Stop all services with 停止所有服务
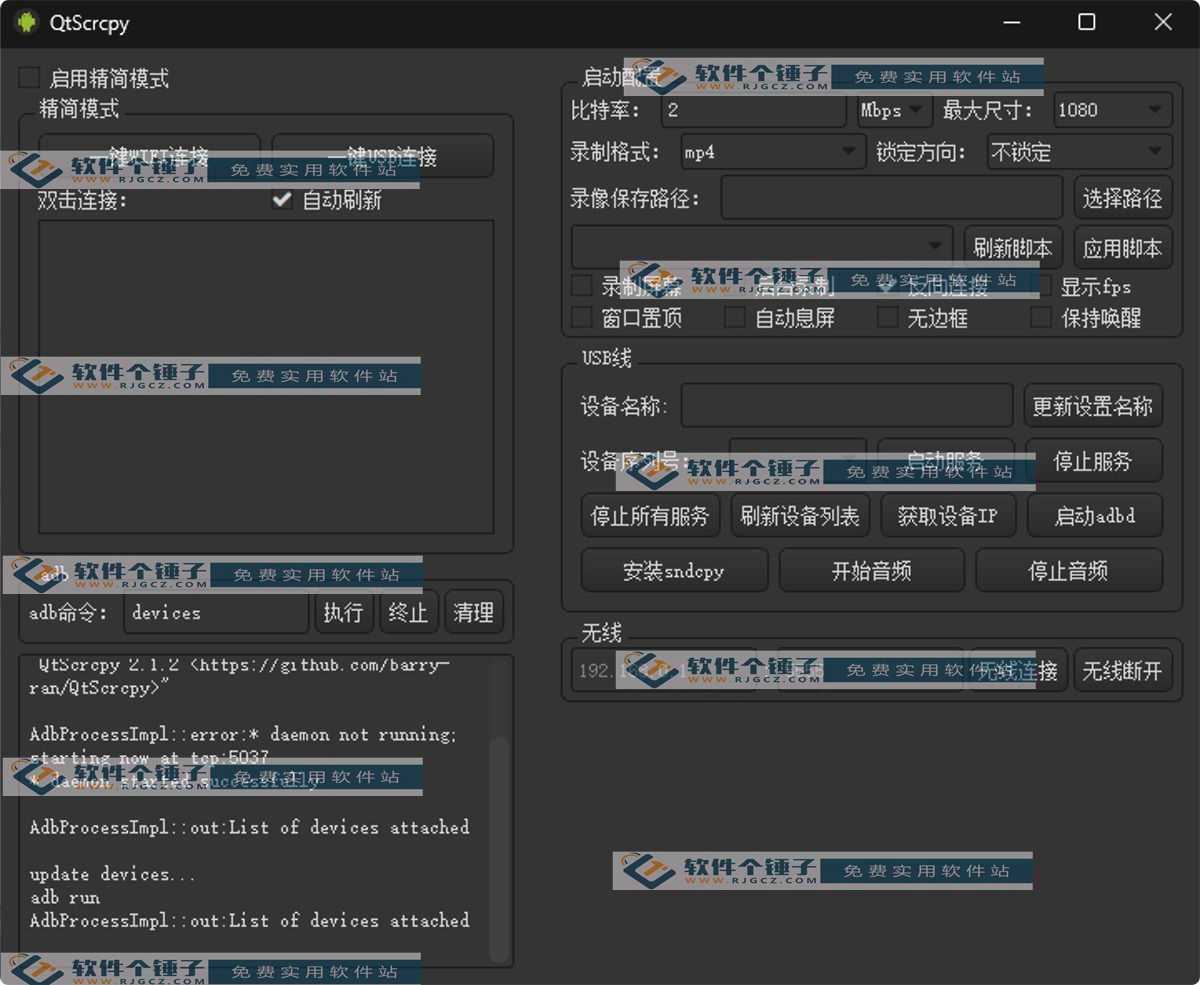The image size is (1200, 985). point(650,516)
